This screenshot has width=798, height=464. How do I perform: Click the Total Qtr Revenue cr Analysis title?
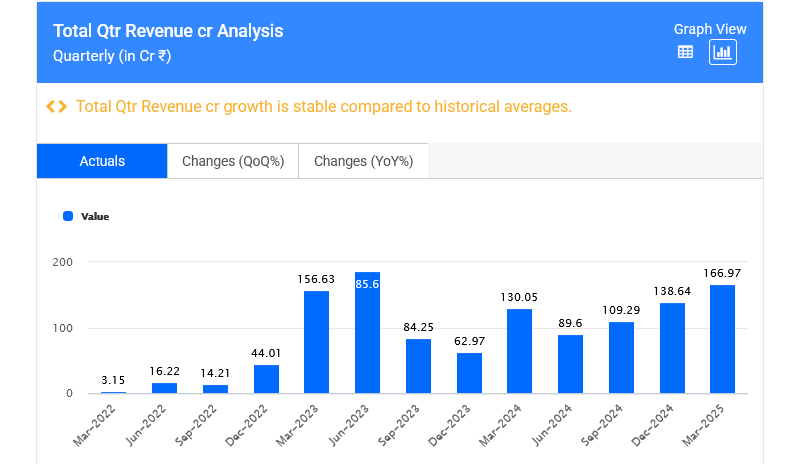[167, 31]
